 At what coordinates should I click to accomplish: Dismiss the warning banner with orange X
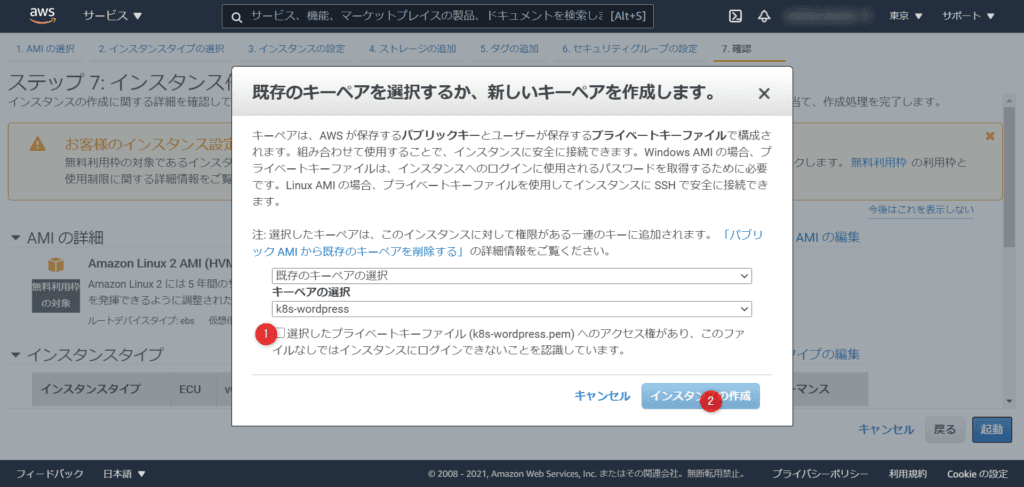point(990,135)
